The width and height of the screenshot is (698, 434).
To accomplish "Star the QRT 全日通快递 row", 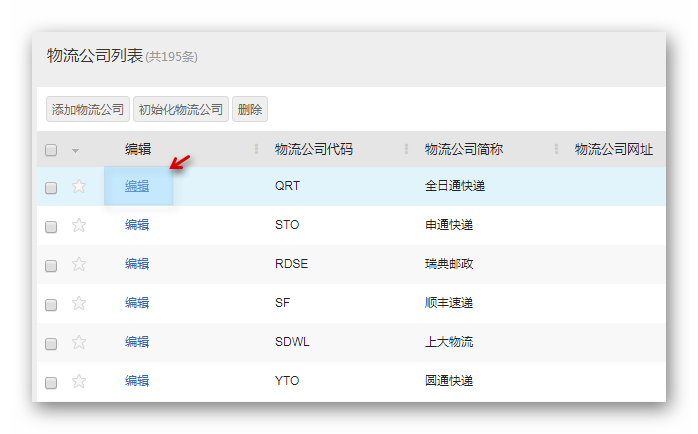I will pyautogui.click(x=79, y=186).
